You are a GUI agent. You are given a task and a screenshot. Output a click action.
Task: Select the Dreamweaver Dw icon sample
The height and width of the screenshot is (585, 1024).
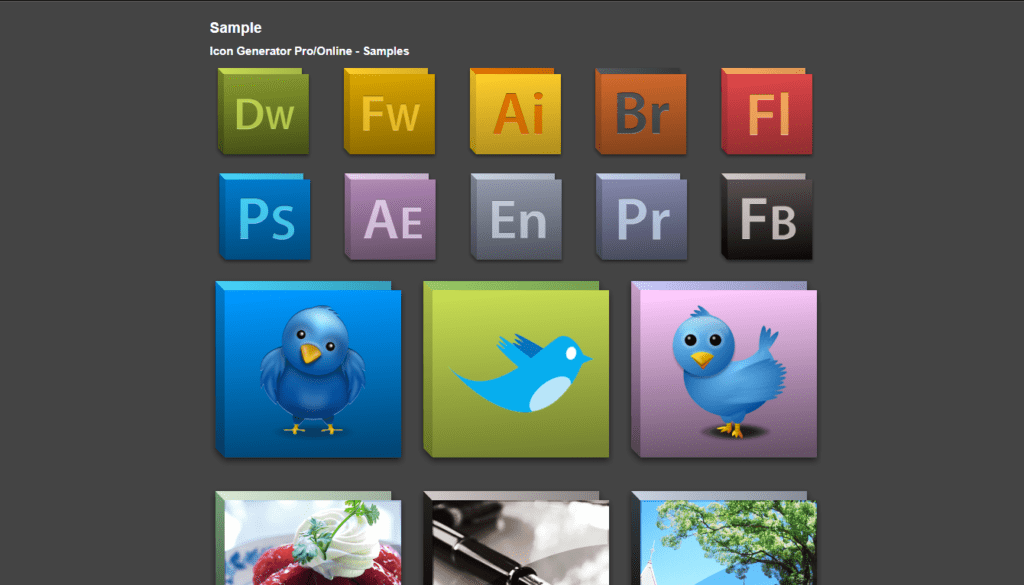[x=263, y=112]
